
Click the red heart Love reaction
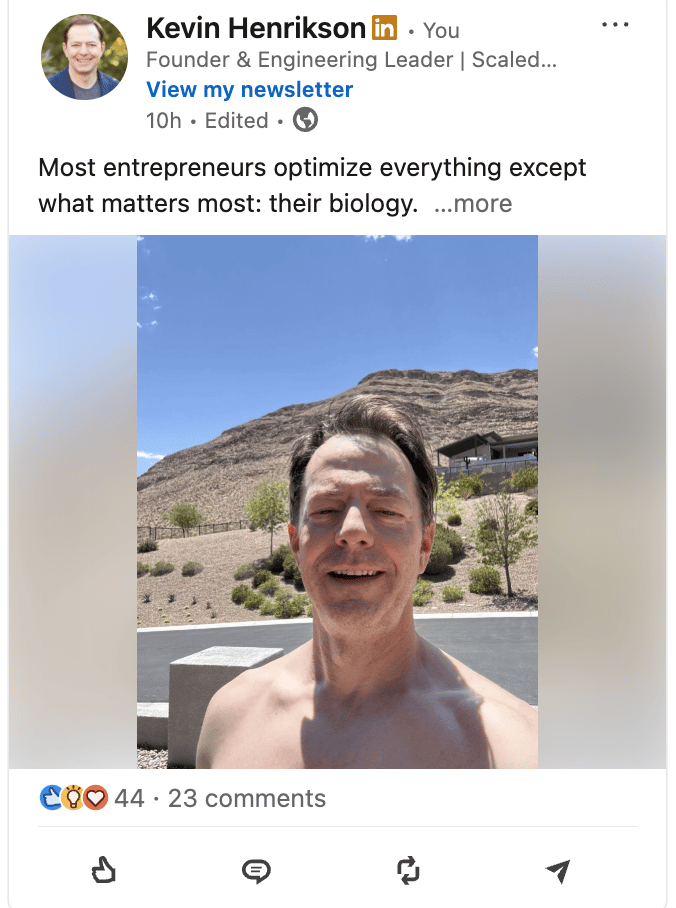pyautogui.click(x=96, y=797)
